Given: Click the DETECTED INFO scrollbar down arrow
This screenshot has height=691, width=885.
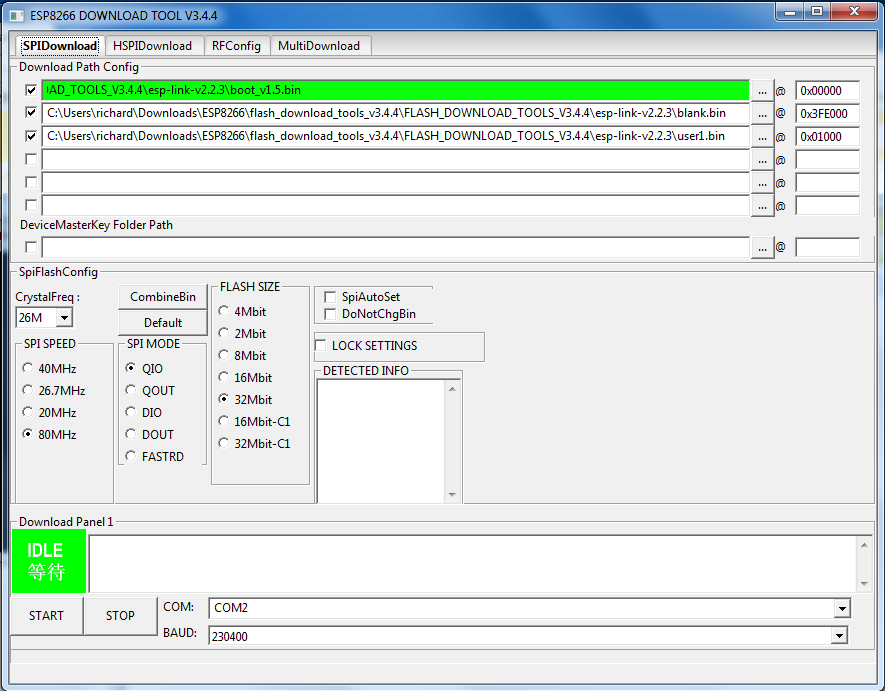Looking at the screenshot, I should point(452,495).
